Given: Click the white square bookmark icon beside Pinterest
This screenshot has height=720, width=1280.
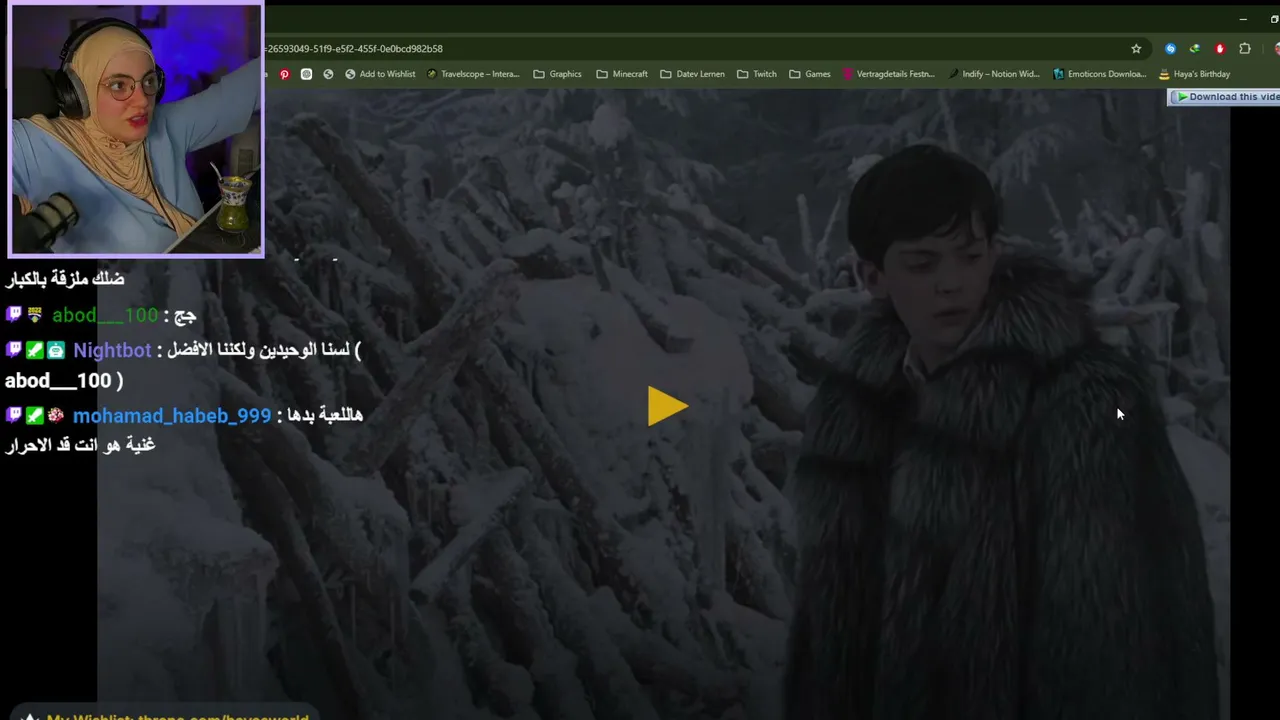Looking at the screenshot, I should [x=306, y=74].
